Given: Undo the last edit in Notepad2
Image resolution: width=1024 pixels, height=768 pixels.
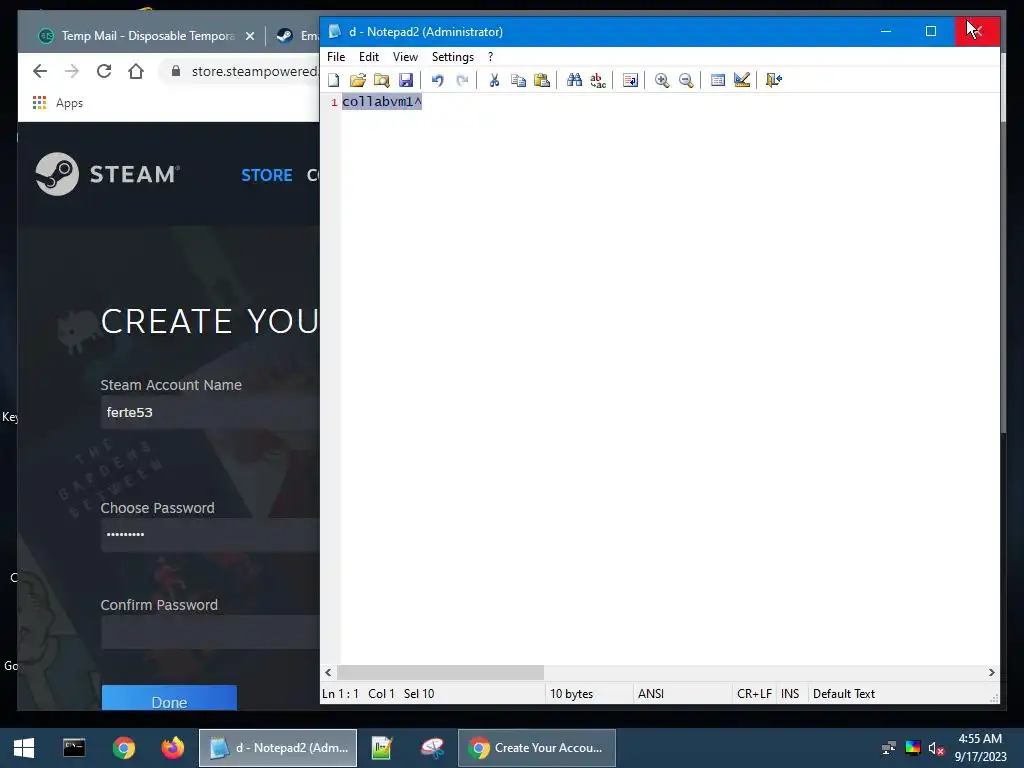Looking at the screenshot, I should [438, 80].
